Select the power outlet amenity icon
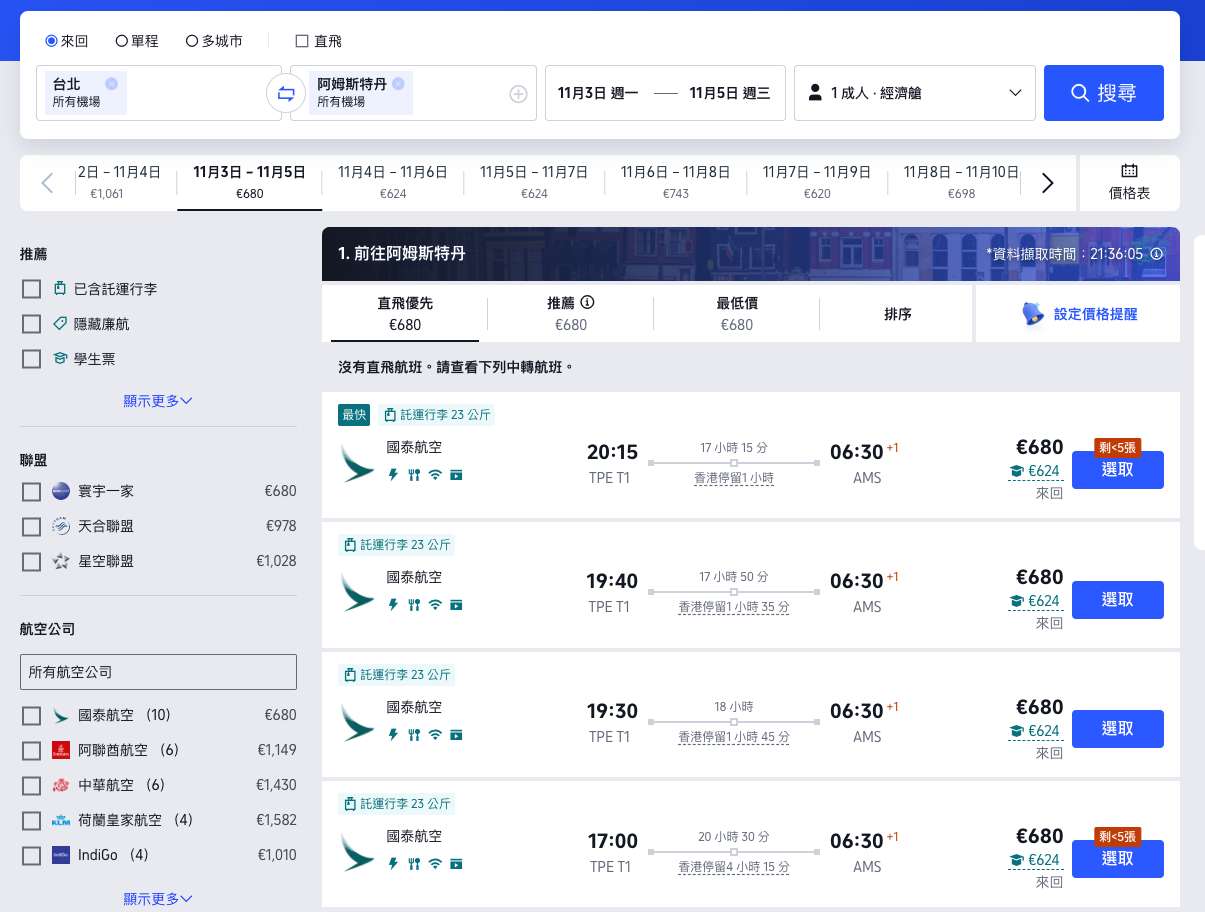1205x912 pixels. (x=393, y=475)
